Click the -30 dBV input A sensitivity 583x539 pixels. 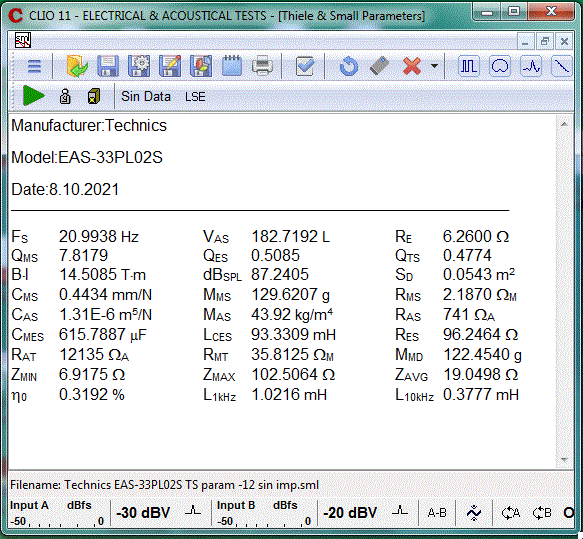[143, 513]
